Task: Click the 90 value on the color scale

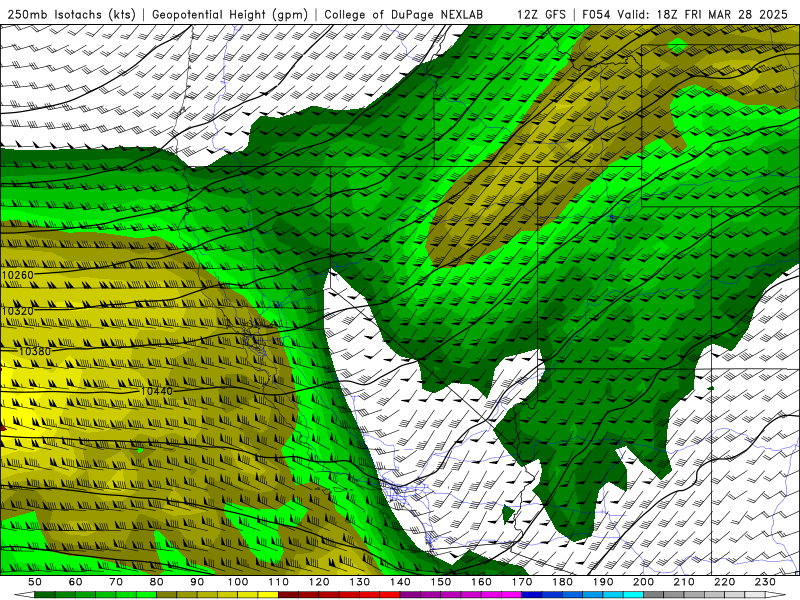Action: 197,582
